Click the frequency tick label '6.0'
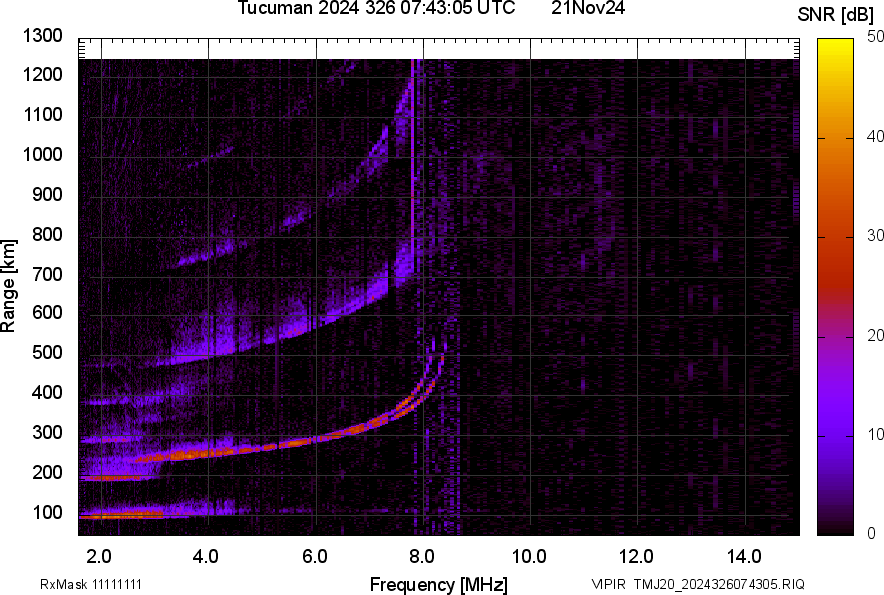 [315, 557]
